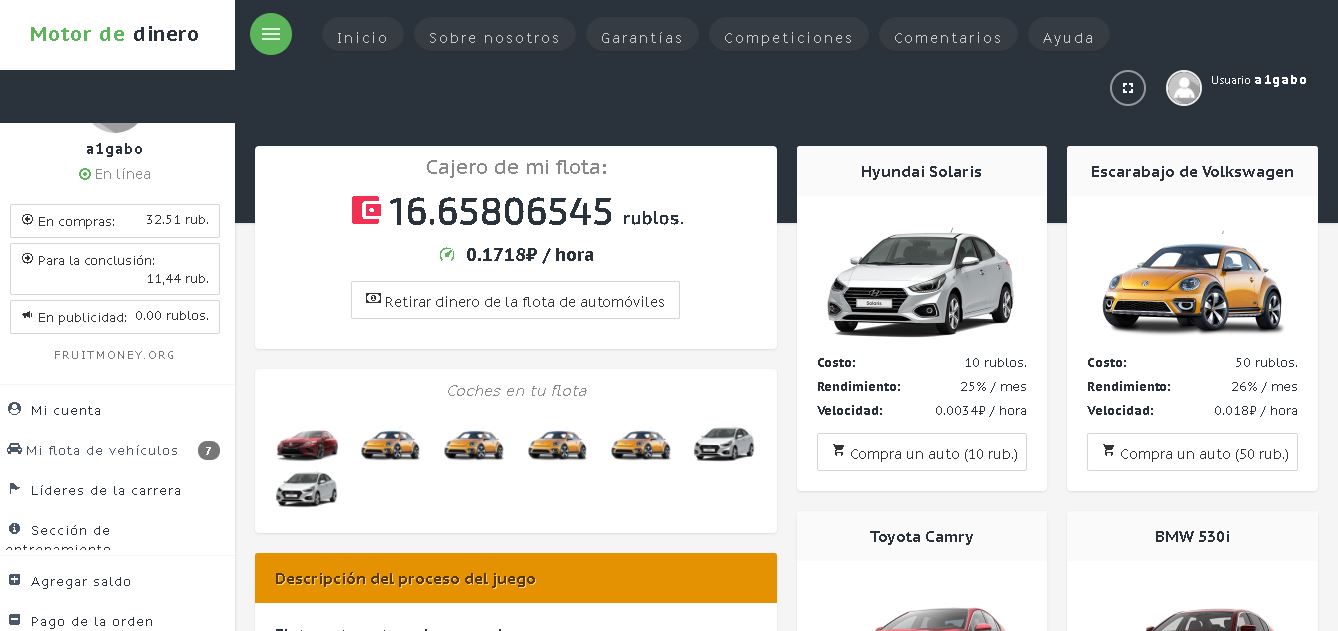This screenshot has height=631, width=1338.
Task: Click the Pago de la orden icon
Action: click(x=13, y=619)
